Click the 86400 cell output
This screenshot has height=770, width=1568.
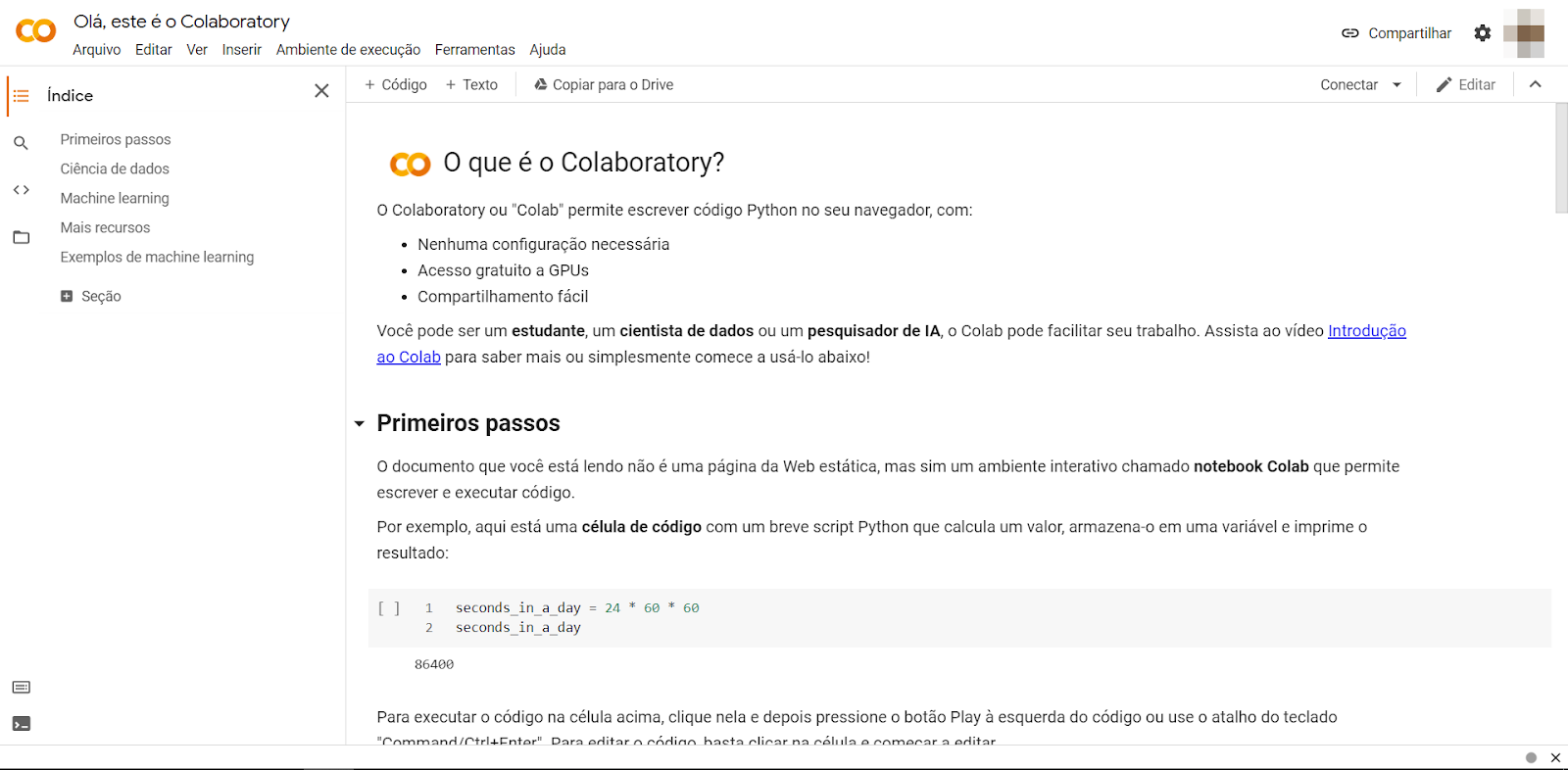point(434,664)
